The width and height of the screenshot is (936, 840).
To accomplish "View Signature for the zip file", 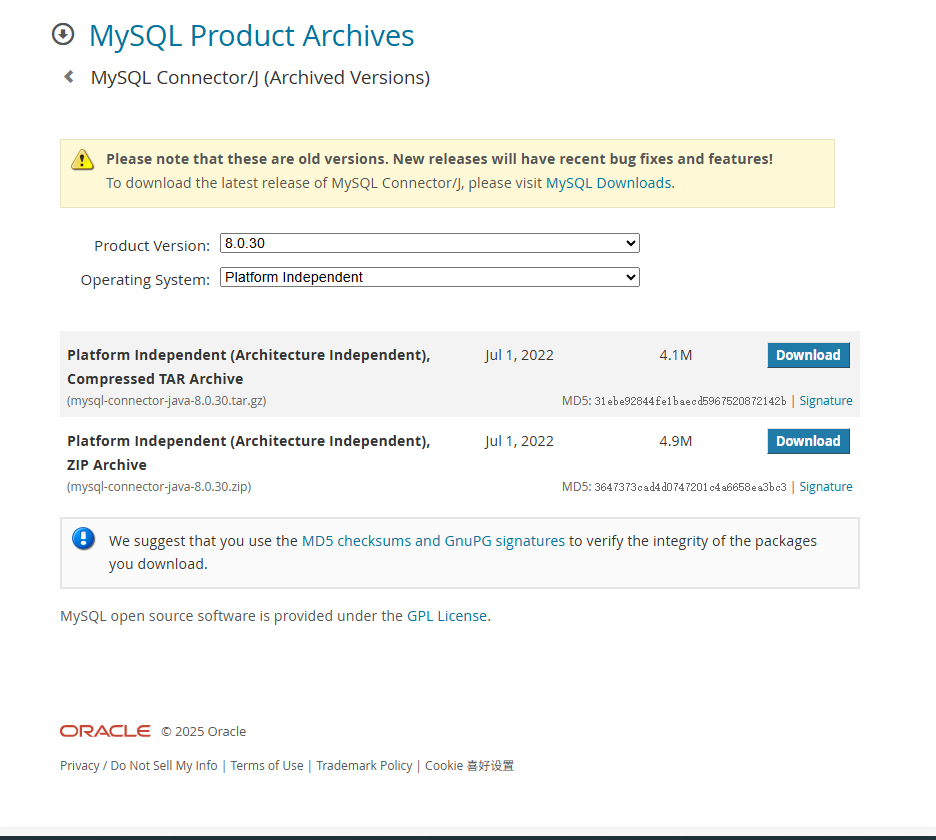I will [x=826, y=487].
